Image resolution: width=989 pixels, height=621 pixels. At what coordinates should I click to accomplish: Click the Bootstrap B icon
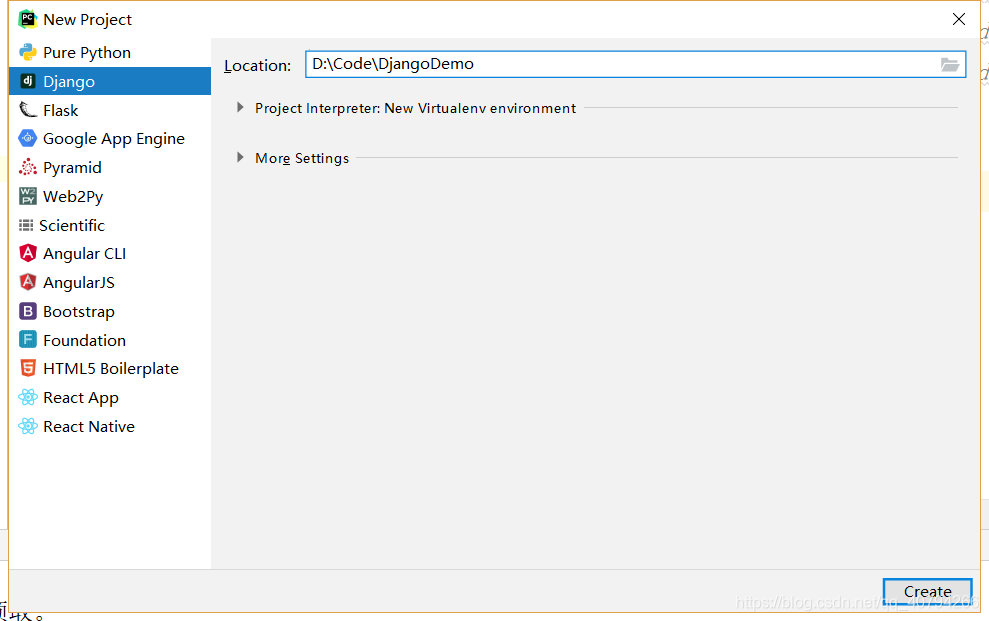[28, 311]
